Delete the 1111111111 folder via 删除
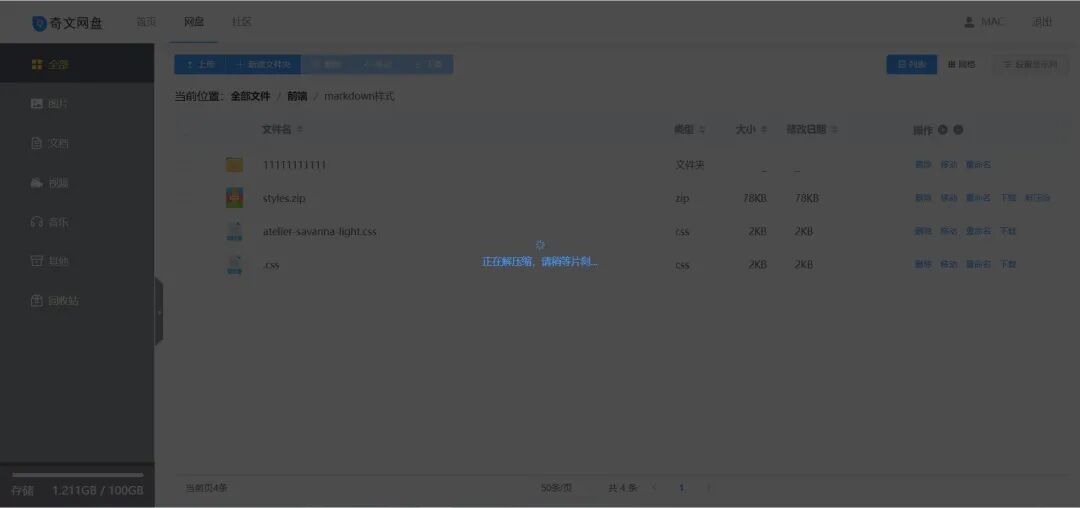The height and width of the screenshot is (508, 1080). point(923,165)
